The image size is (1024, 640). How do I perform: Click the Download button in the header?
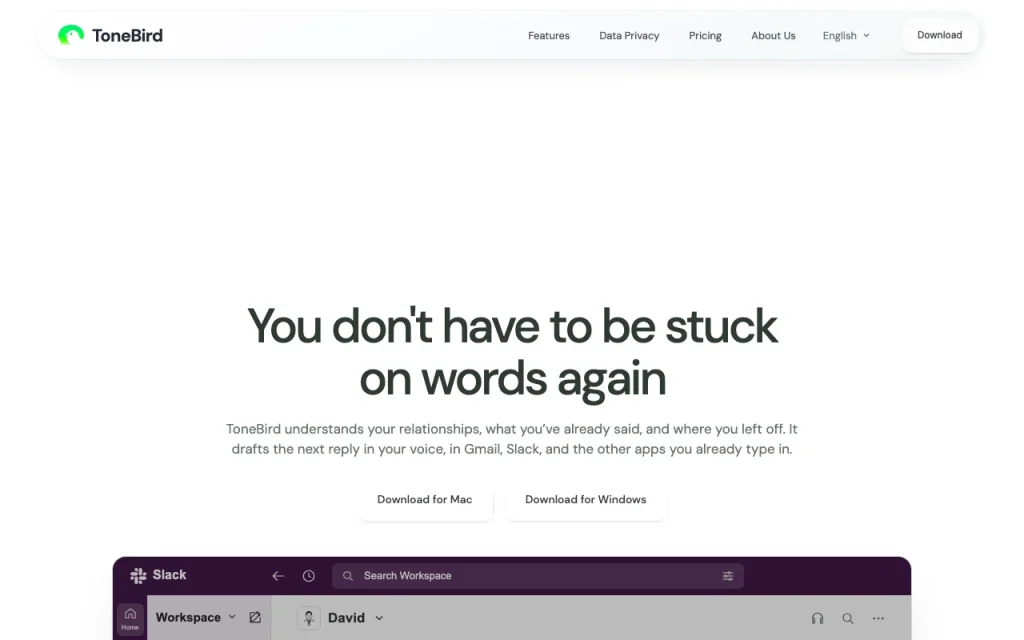pyautogui.click(x=939, y=35)
